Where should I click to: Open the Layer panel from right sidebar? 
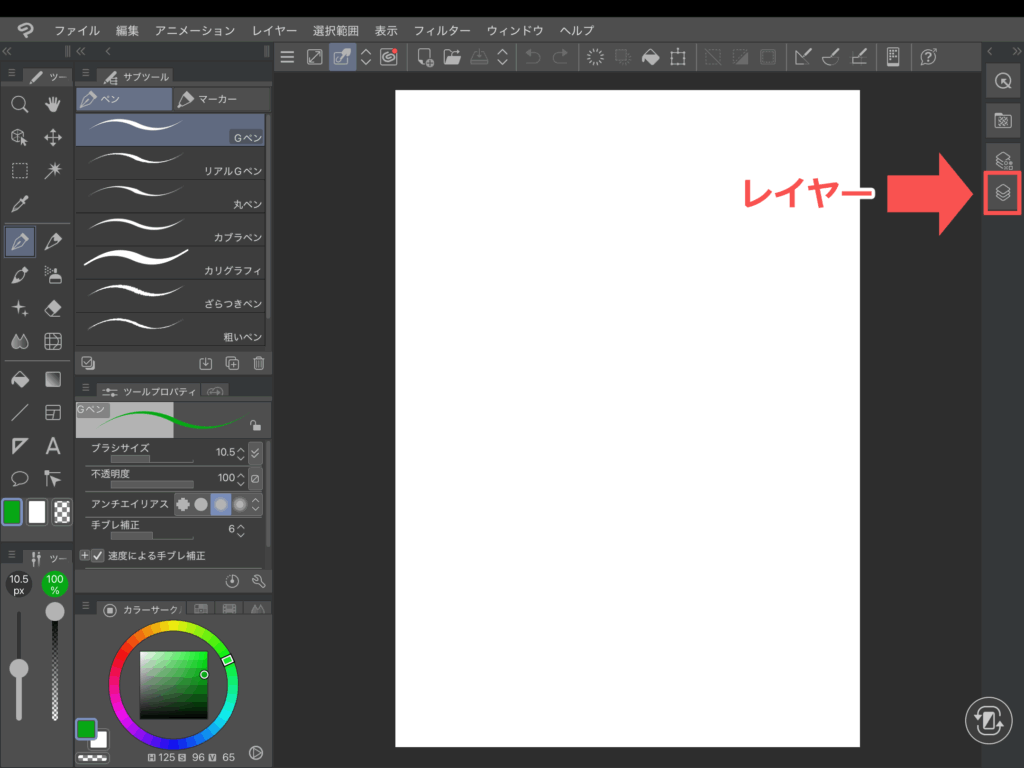click(1002, 193)
